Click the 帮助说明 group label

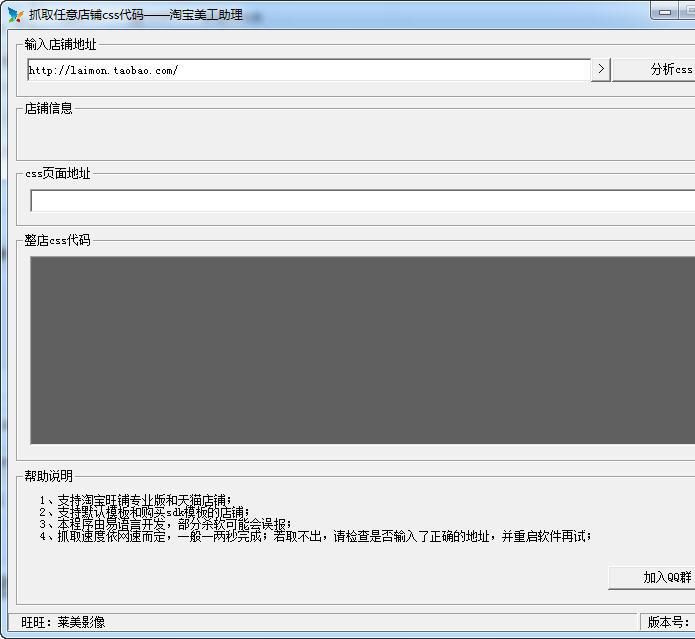49,476
